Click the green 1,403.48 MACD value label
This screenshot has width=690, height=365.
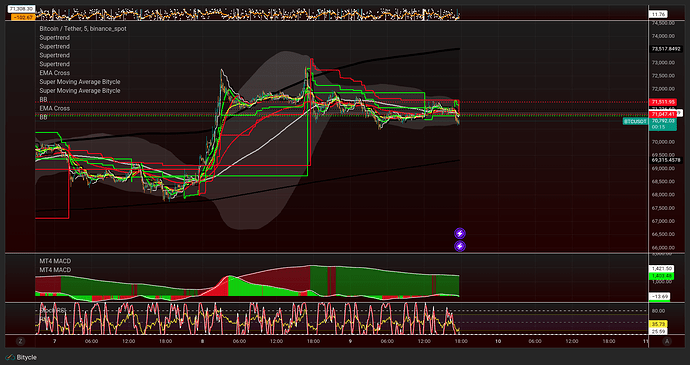(660, 276)
